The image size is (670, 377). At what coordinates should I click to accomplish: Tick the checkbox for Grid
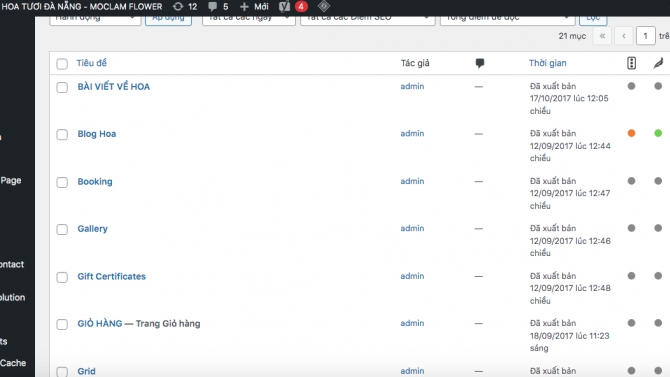(x=62, y=371)
